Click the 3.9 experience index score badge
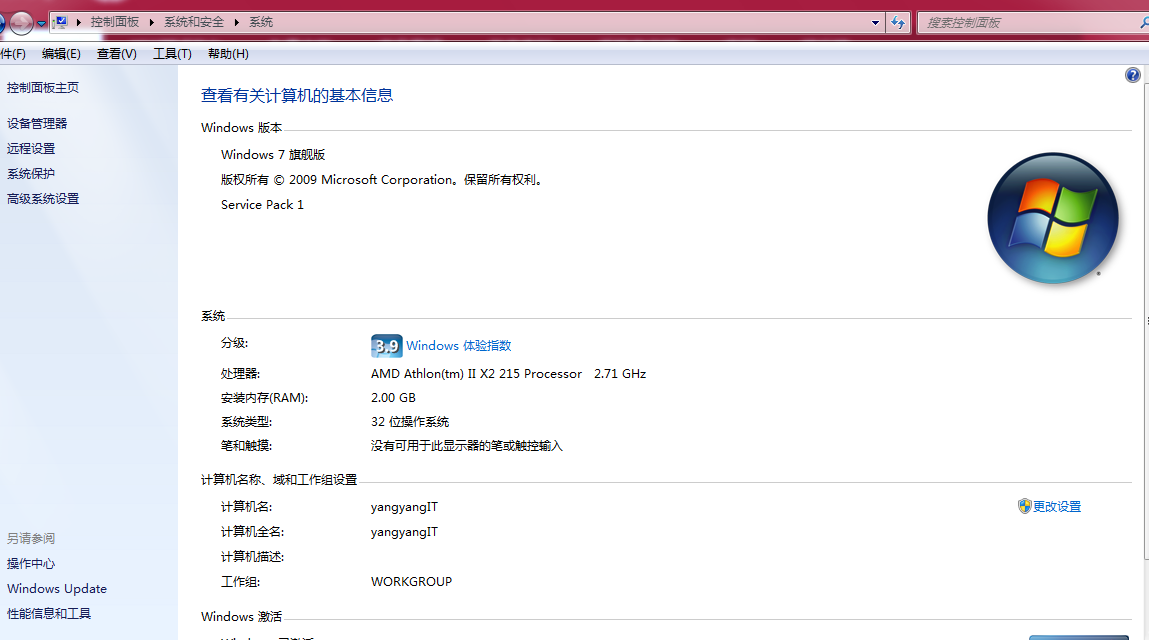This screenshot has height=640, width=1149. (386, 345)
